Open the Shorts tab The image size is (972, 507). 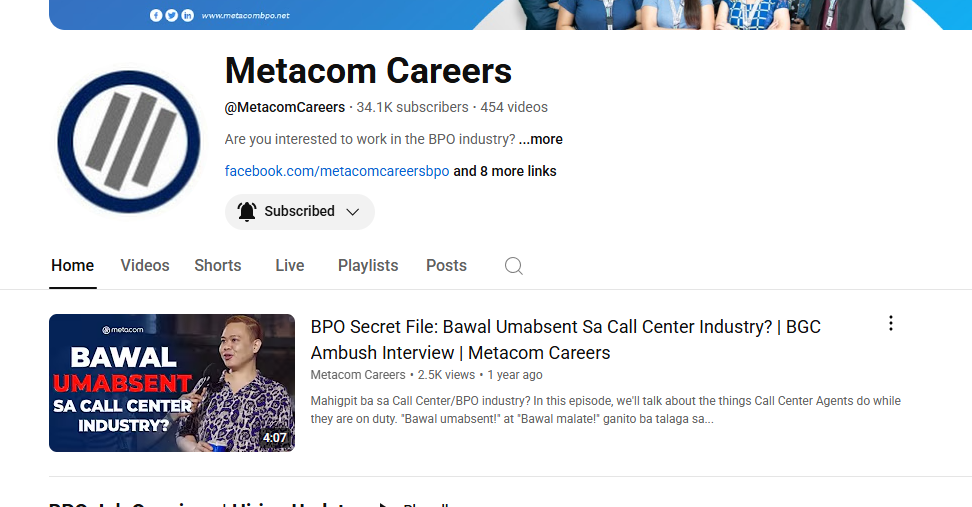click(x=218, y=265)
